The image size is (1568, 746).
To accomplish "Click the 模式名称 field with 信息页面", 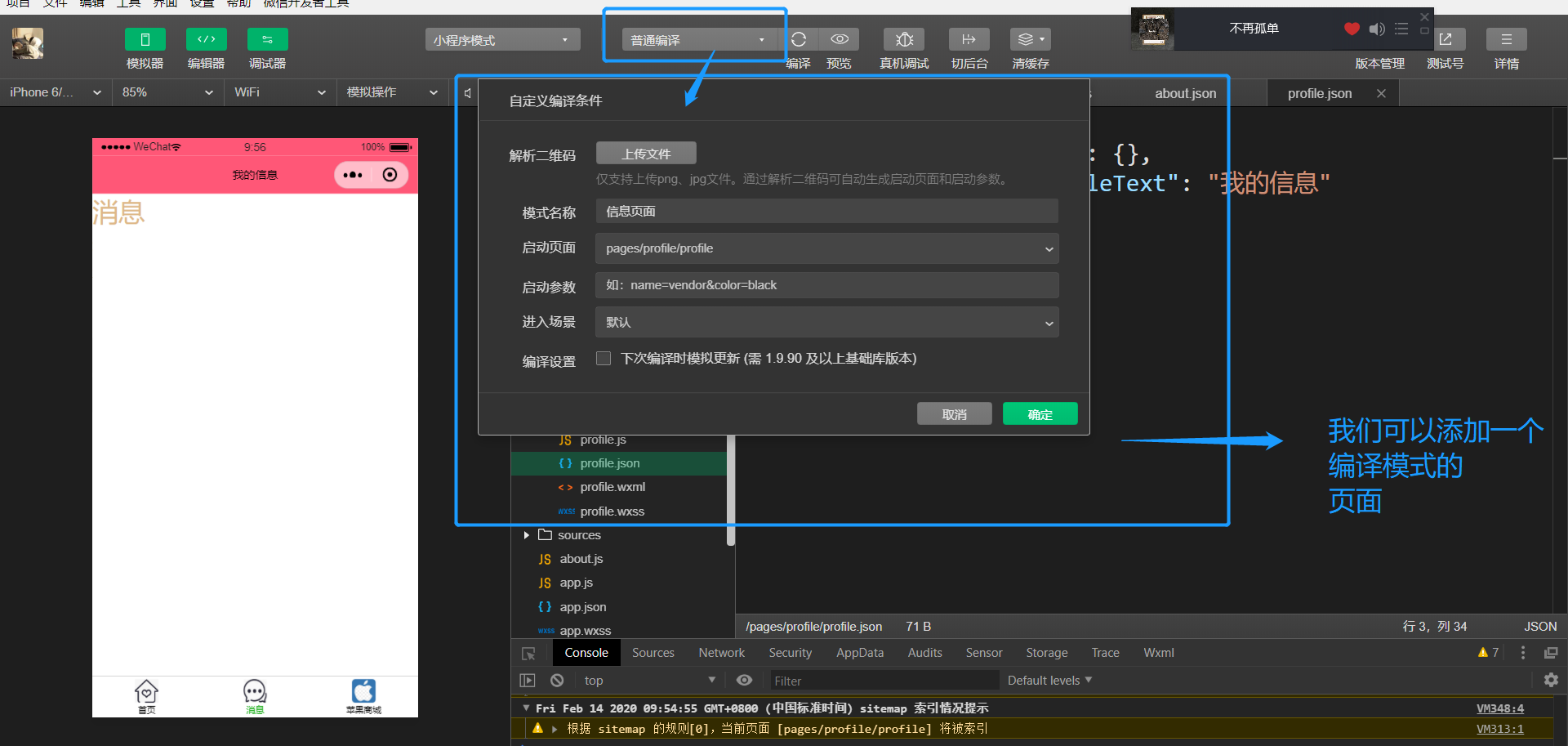I will 826,211.
